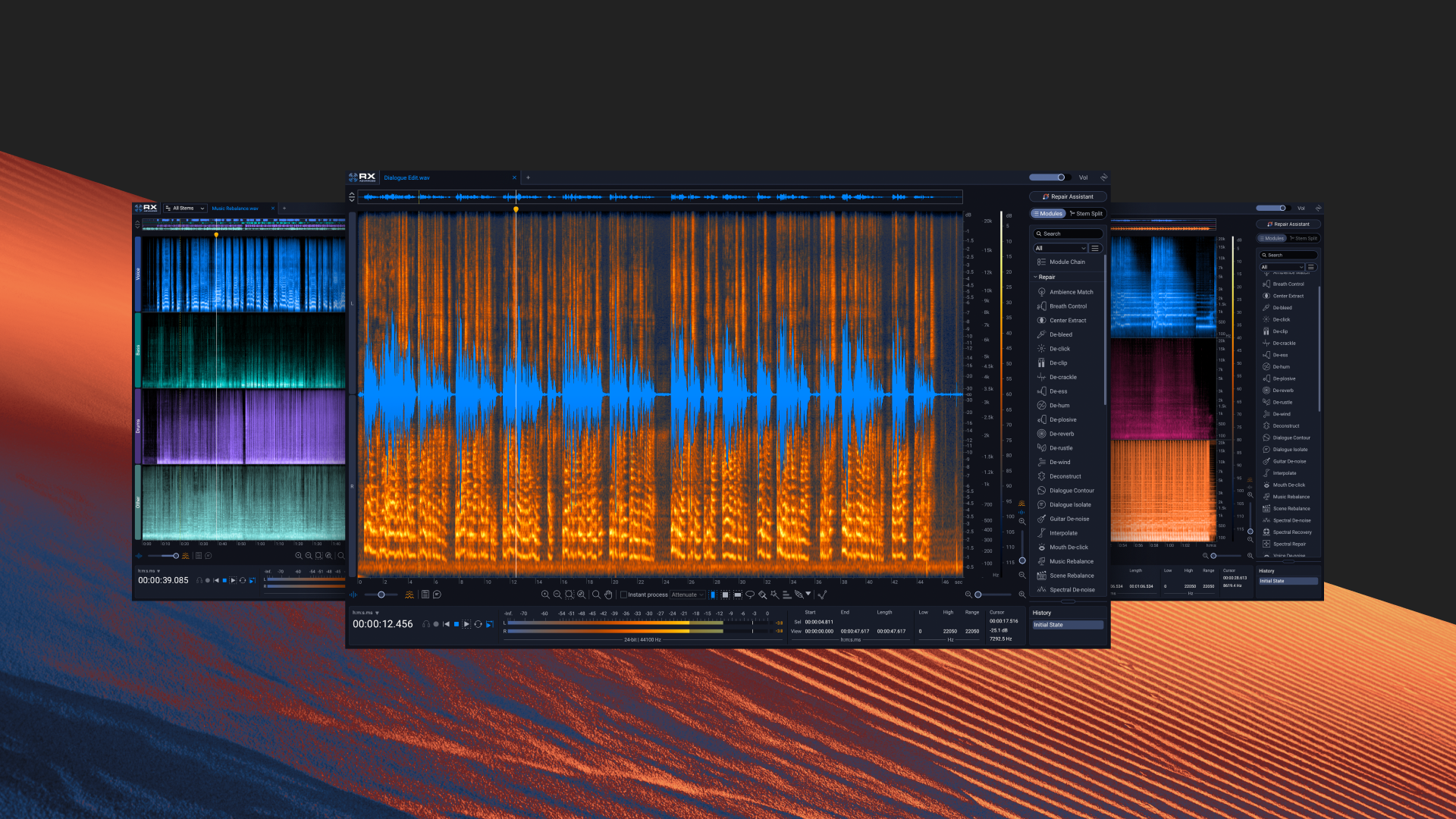Enable the Instant process checkbox
The image size is (1456, 819).
pos(624,595)
